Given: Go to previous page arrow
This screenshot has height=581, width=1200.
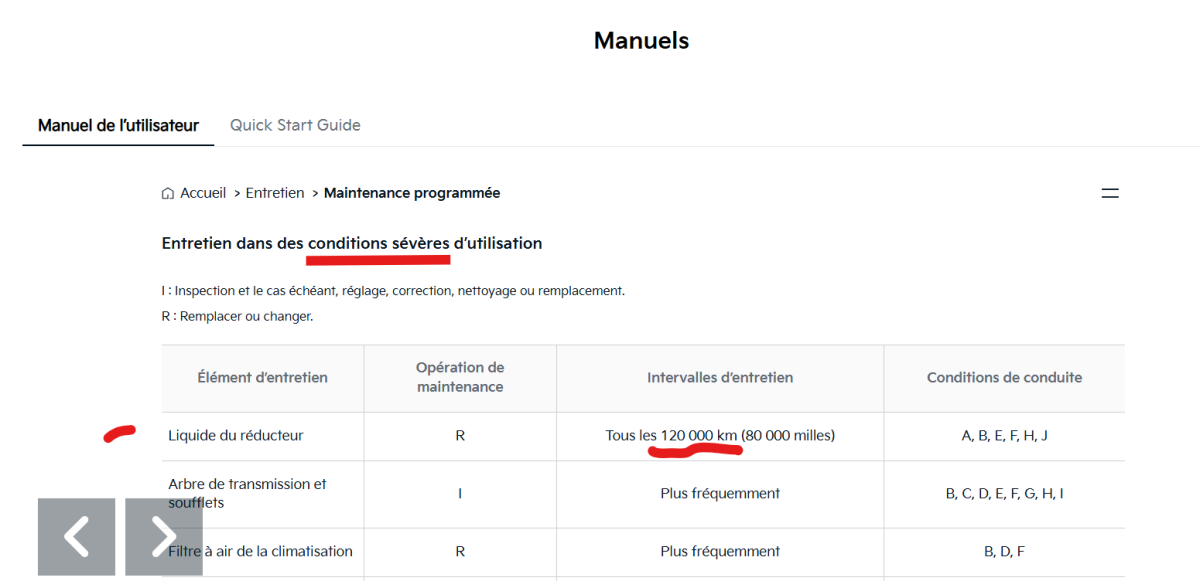Looking at the screenshot, I should [77, 537].
